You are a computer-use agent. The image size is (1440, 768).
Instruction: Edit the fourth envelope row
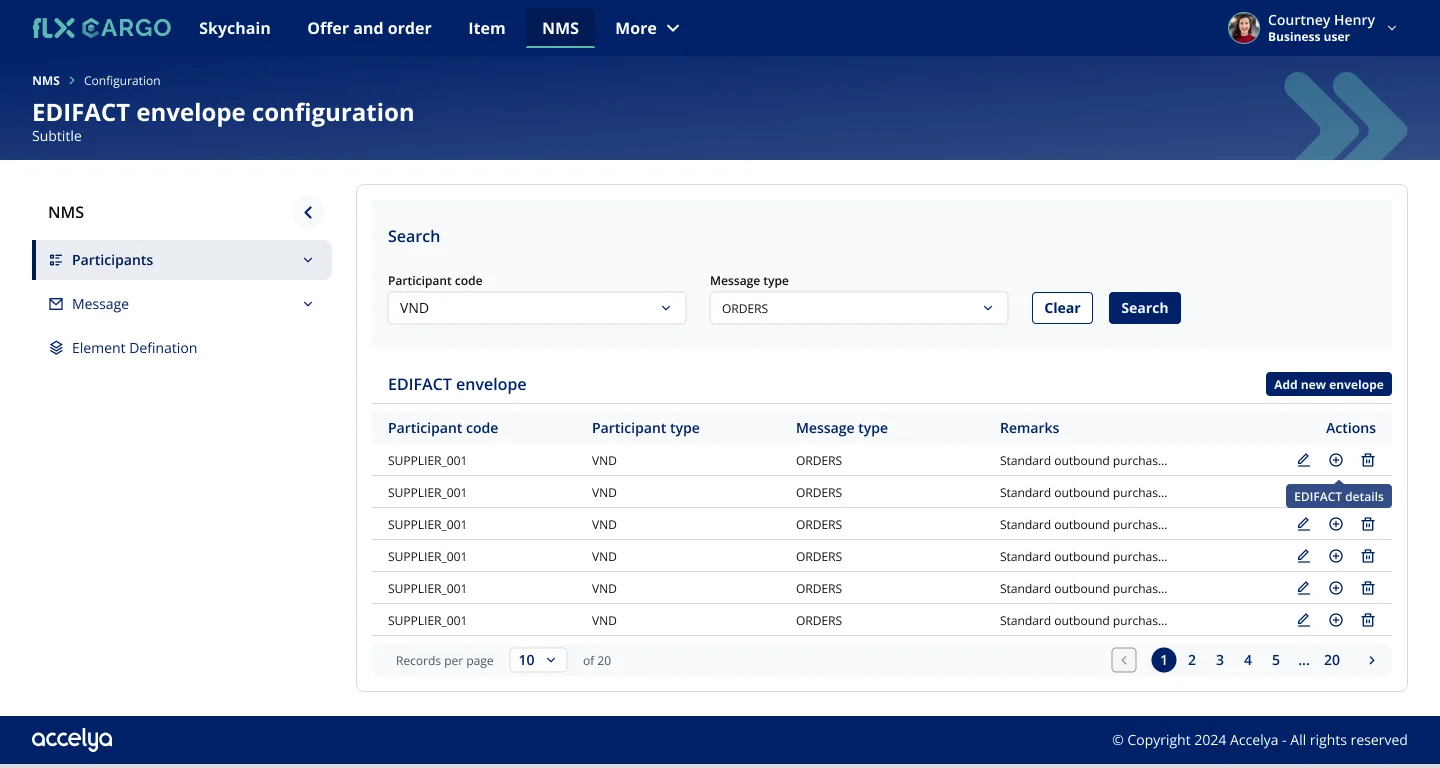click(x=1303, y=556)
